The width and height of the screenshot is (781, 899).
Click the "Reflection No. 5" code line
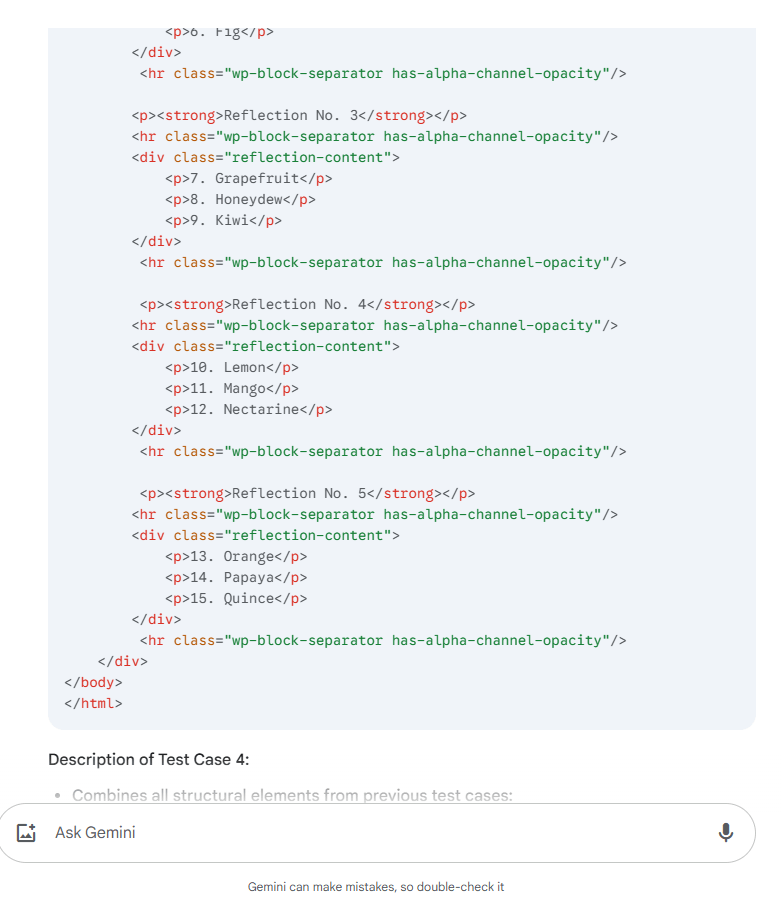tap(306, 493)
